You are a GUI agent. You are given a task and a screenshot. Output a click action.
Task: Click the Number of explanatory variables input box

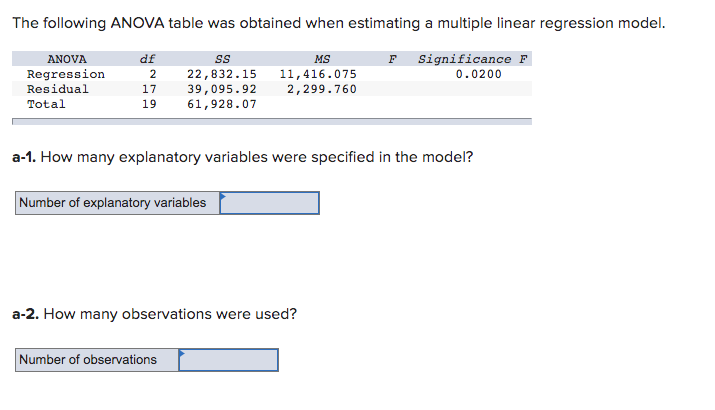[269, 203]
